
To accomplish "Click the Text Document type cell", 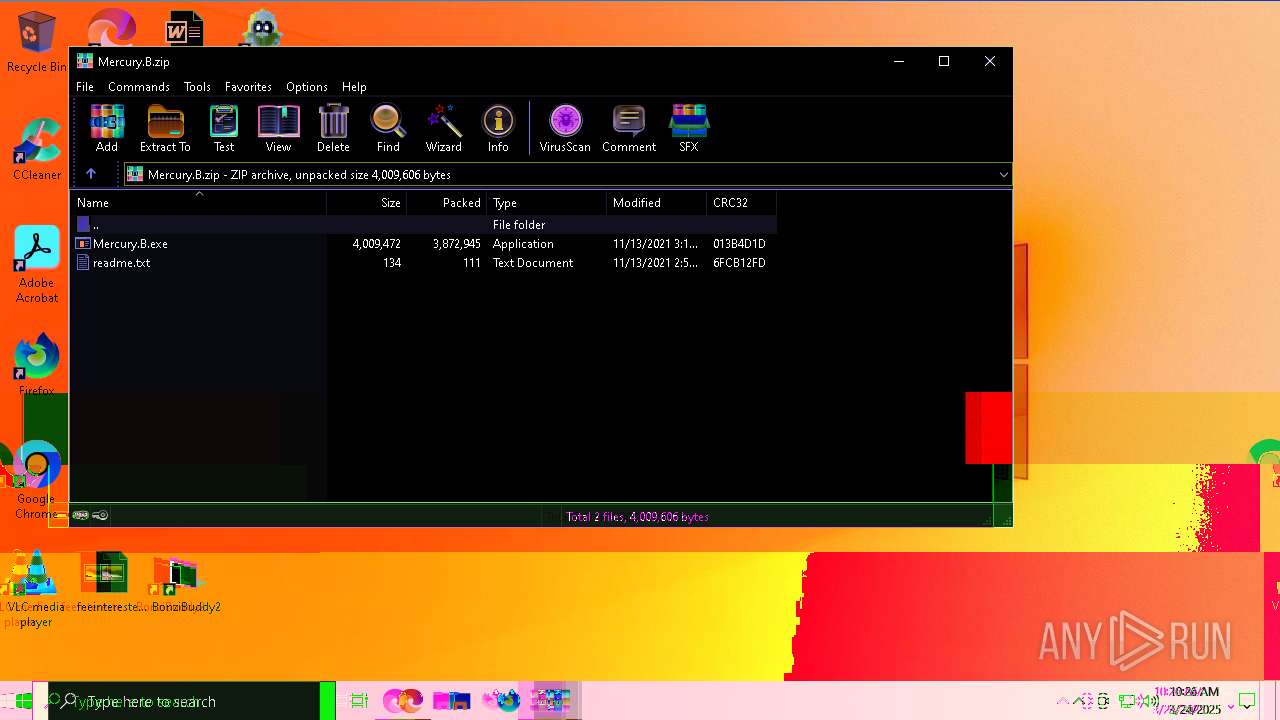I will [533, 263].
